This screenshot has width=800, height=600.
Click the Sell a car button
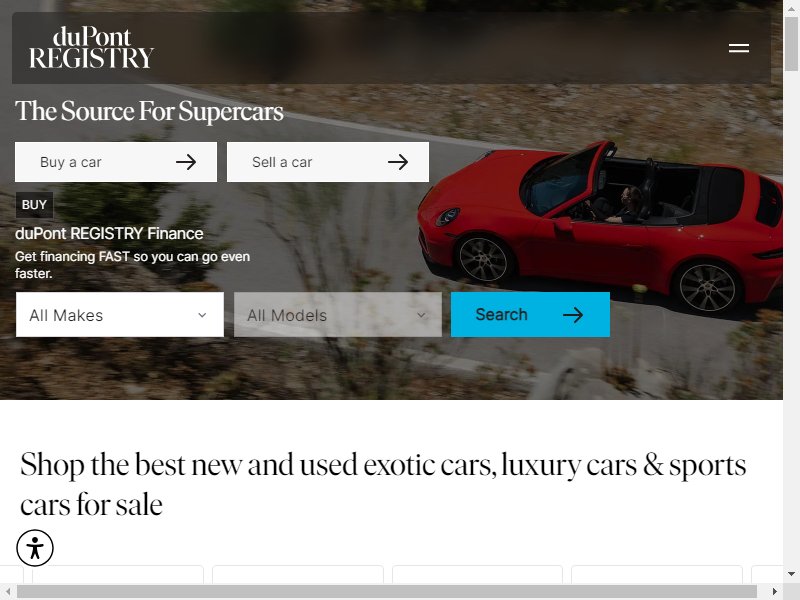pos(328,162)
